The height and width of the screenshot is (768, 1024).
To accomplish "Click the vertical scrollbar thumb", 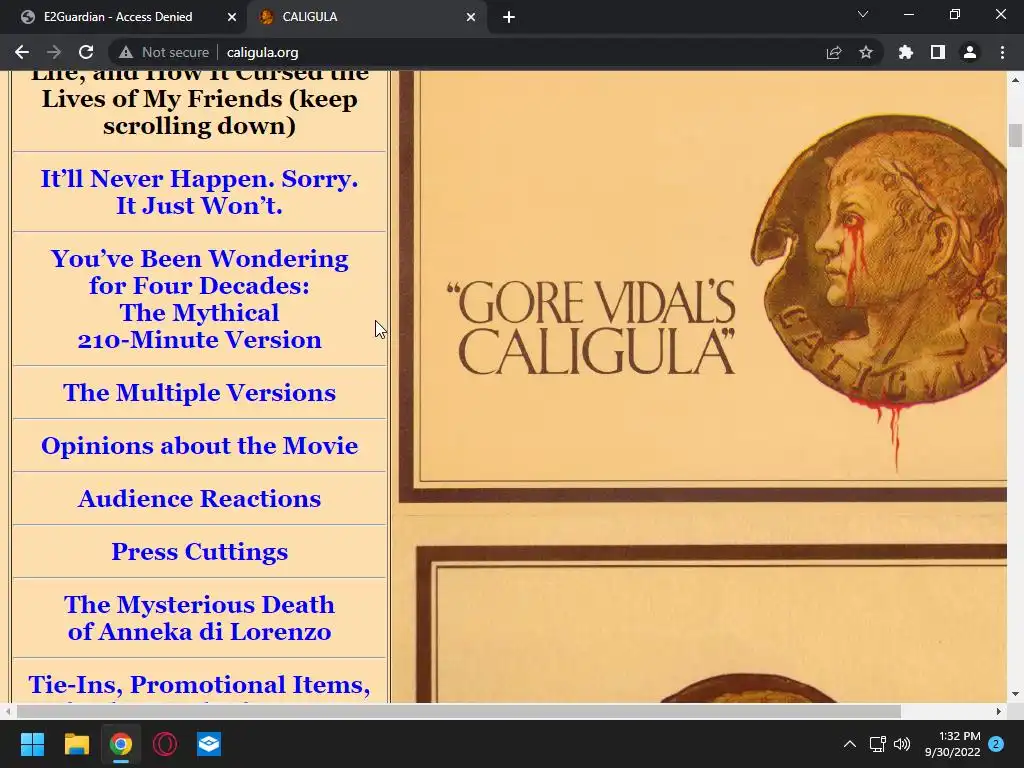I will click(1015, 135).
